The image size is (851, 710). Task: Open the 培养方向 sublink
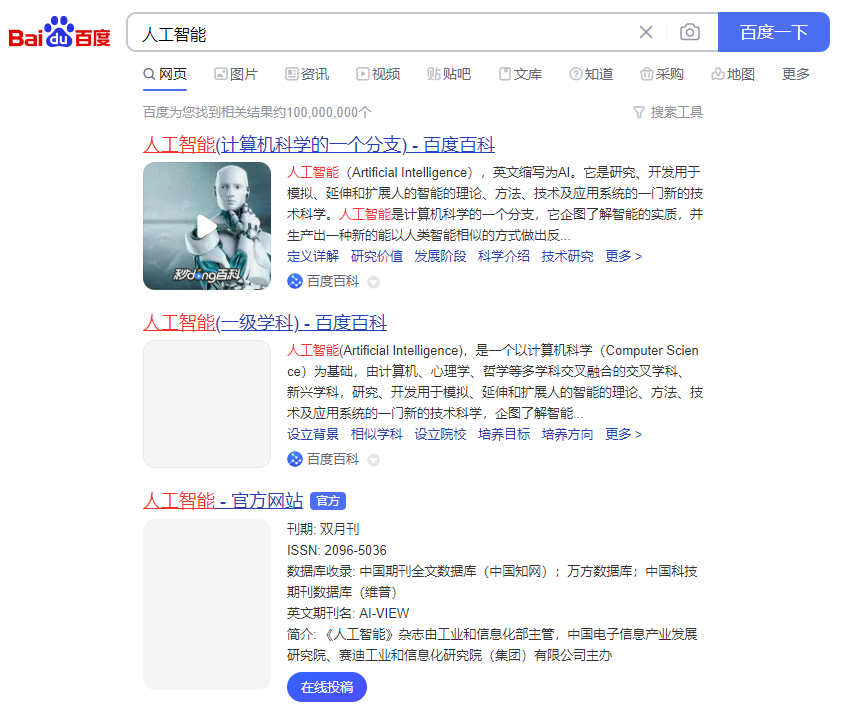pyautogui.click(x=567, y=434)
